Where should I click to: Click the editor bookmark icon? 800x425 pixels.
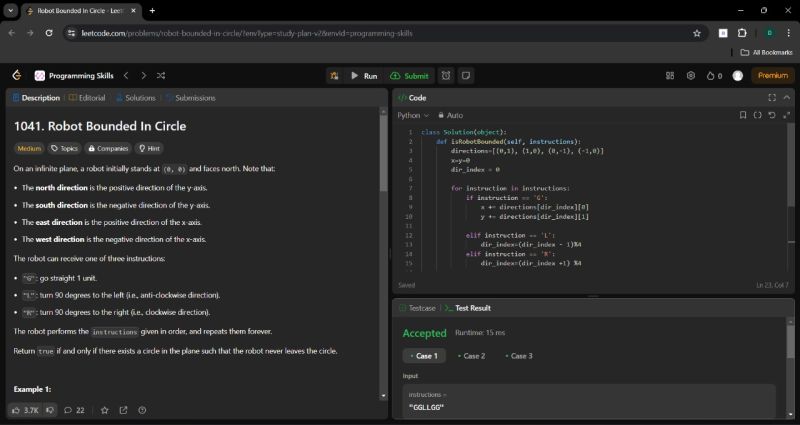743,115
